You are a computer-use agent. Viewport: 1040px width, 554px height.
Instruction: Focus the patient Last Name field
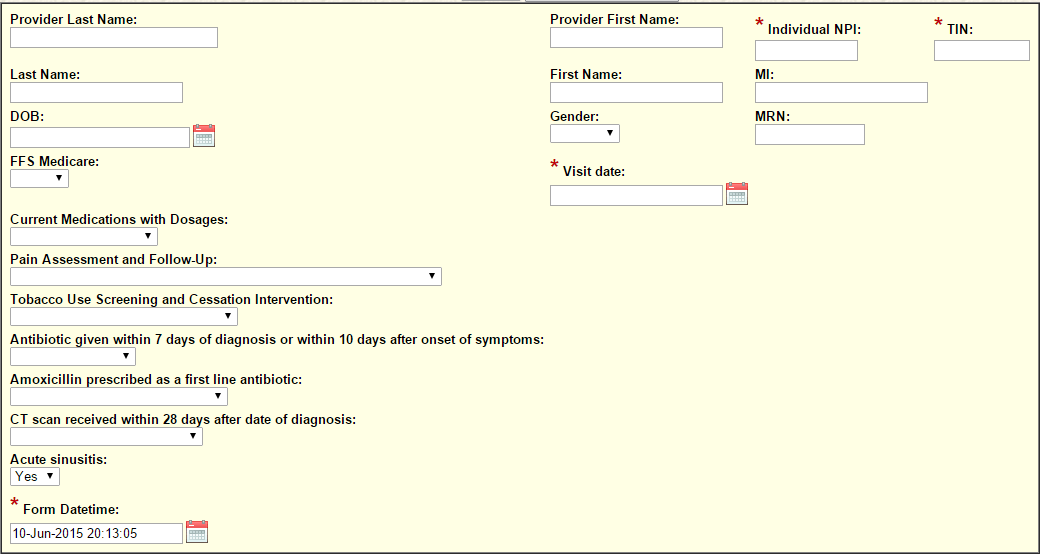pyautogui.click(x=96, y=93)
